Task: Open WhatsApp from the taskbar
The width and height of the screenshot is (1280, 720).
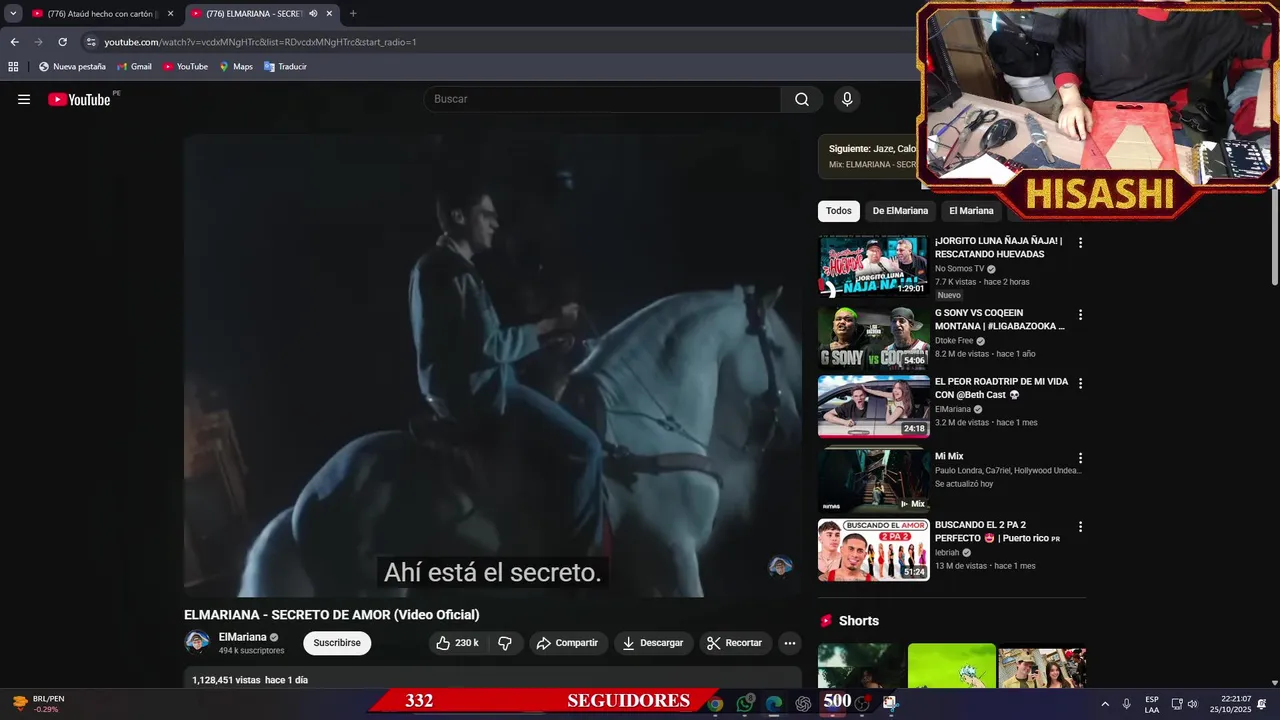Action: [745, 703]
